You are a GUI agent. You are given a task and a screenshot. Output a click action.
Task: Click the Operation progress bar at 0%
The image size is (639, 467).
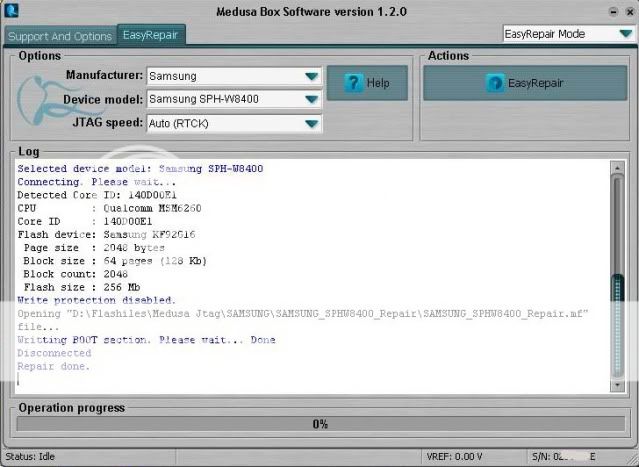coord(320,424)
